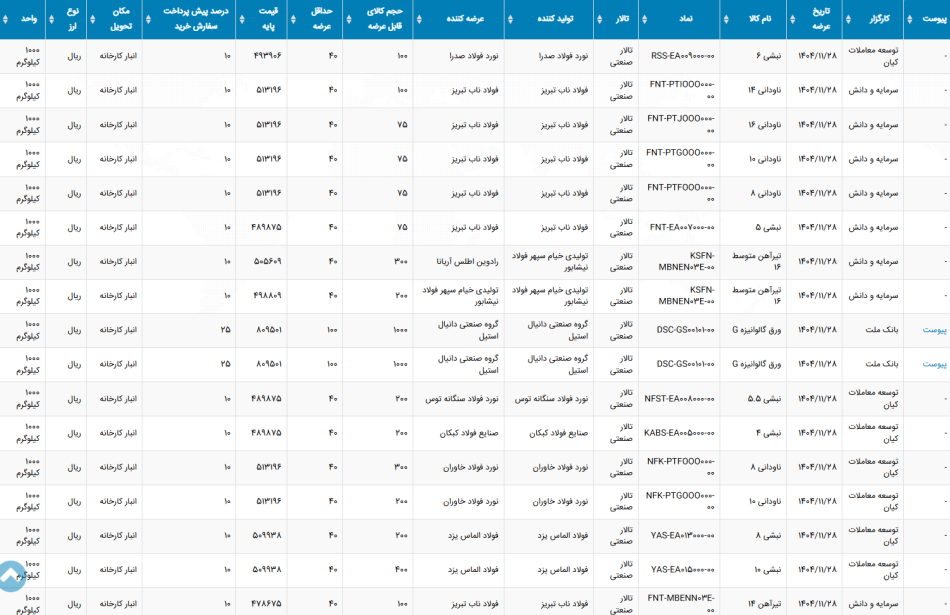Click the مکان تحویل sort icon
Viewport: 950px width, 615px height.
pyautogui.click(x=93, y=19)
